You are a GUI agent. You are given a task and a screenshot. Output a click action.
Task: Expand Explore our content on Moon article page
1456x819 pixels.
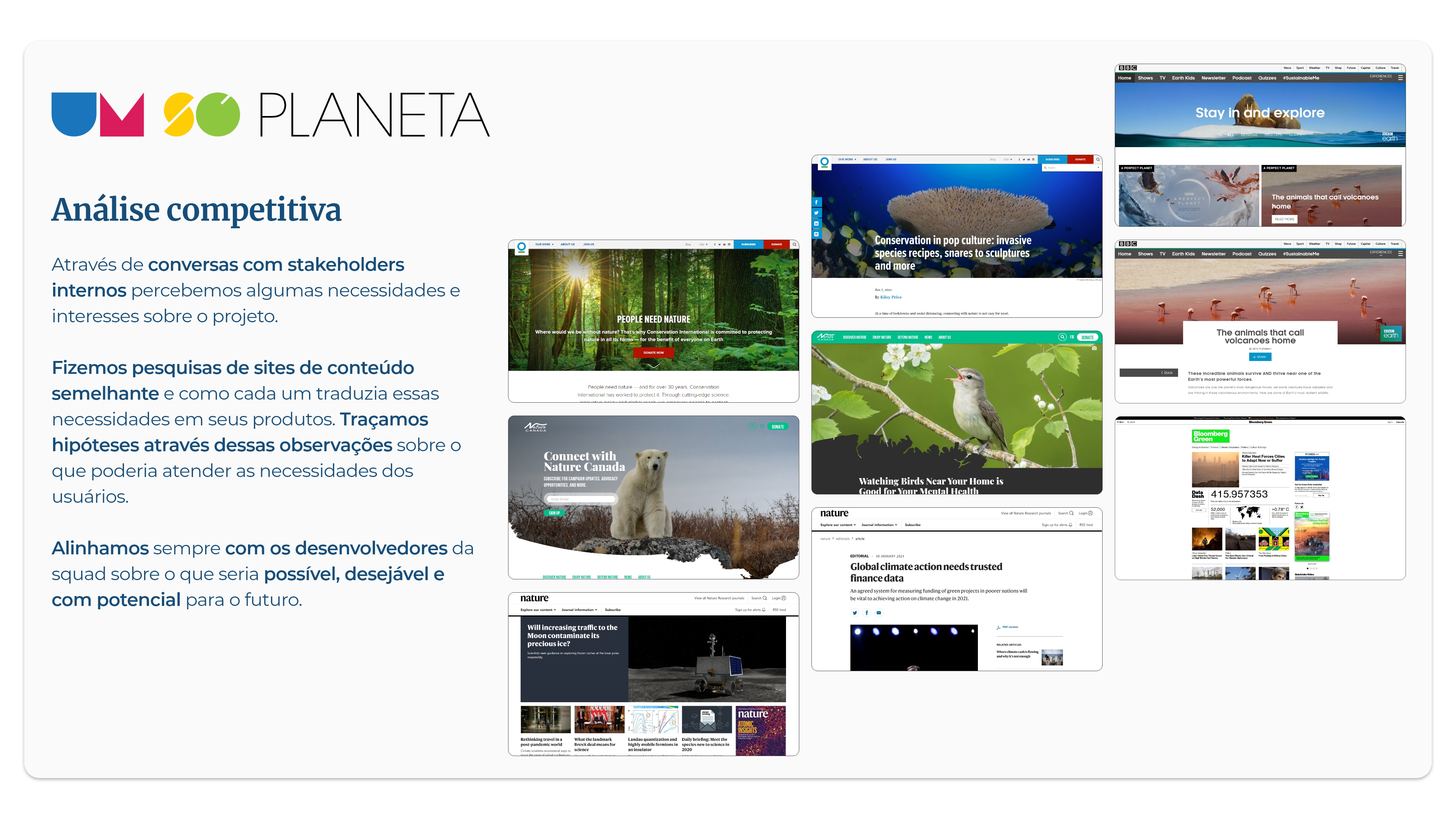coord(538,610)
